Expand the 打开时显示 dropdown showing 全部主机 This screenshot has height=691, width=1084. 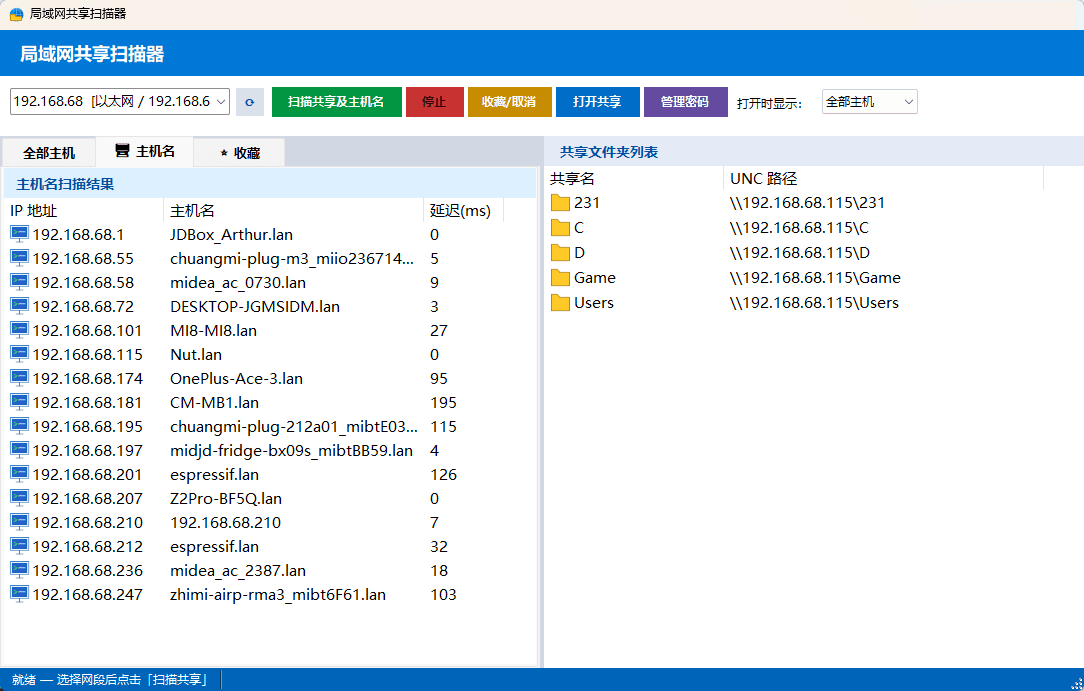pyautogui.click(x=869, y=102)
